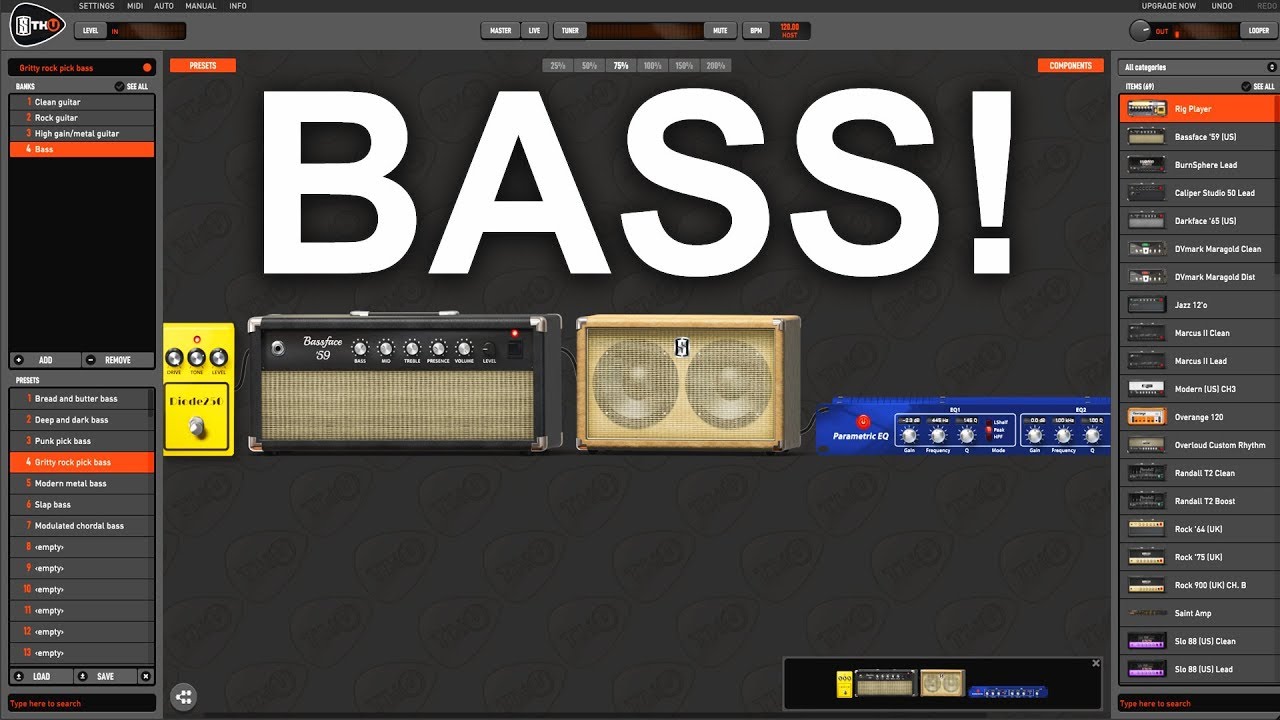Open the All categories dropdown
The image size is (1280, 720).
[x=1197, y=67]
